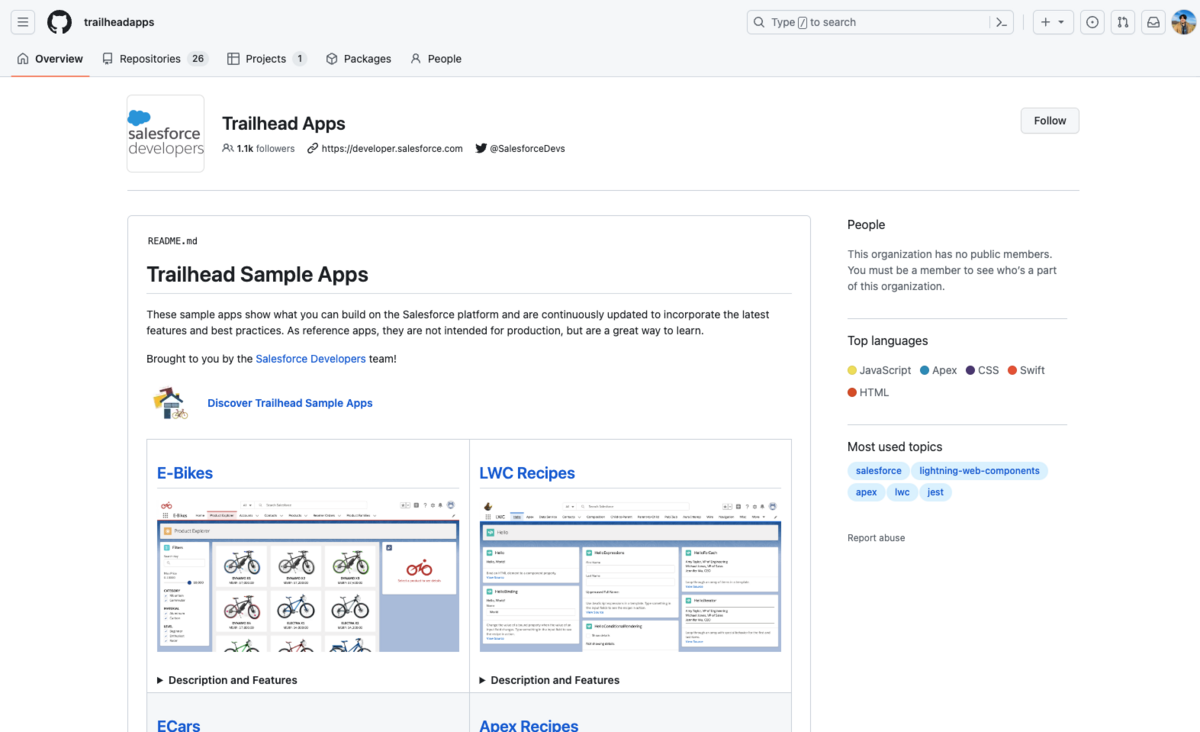The image size is (1200, 732).
Task: Open the Notifications inbox icon
Action: click(1153, 22)
